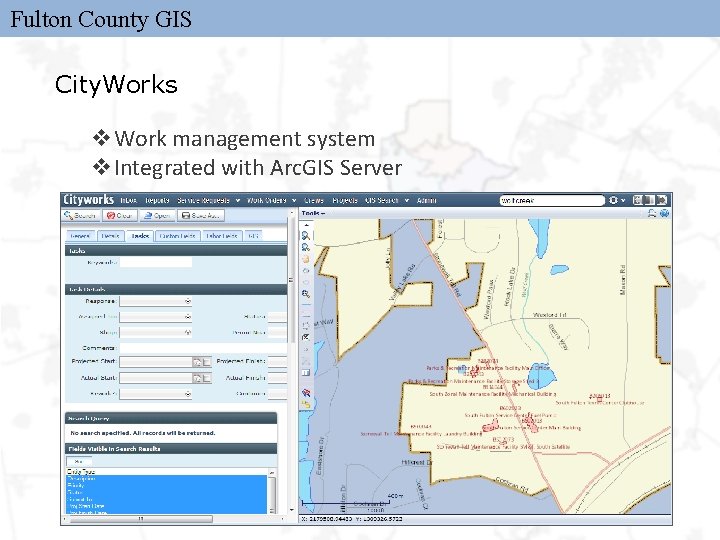Open the Response dropdown

tap(156, 301)
